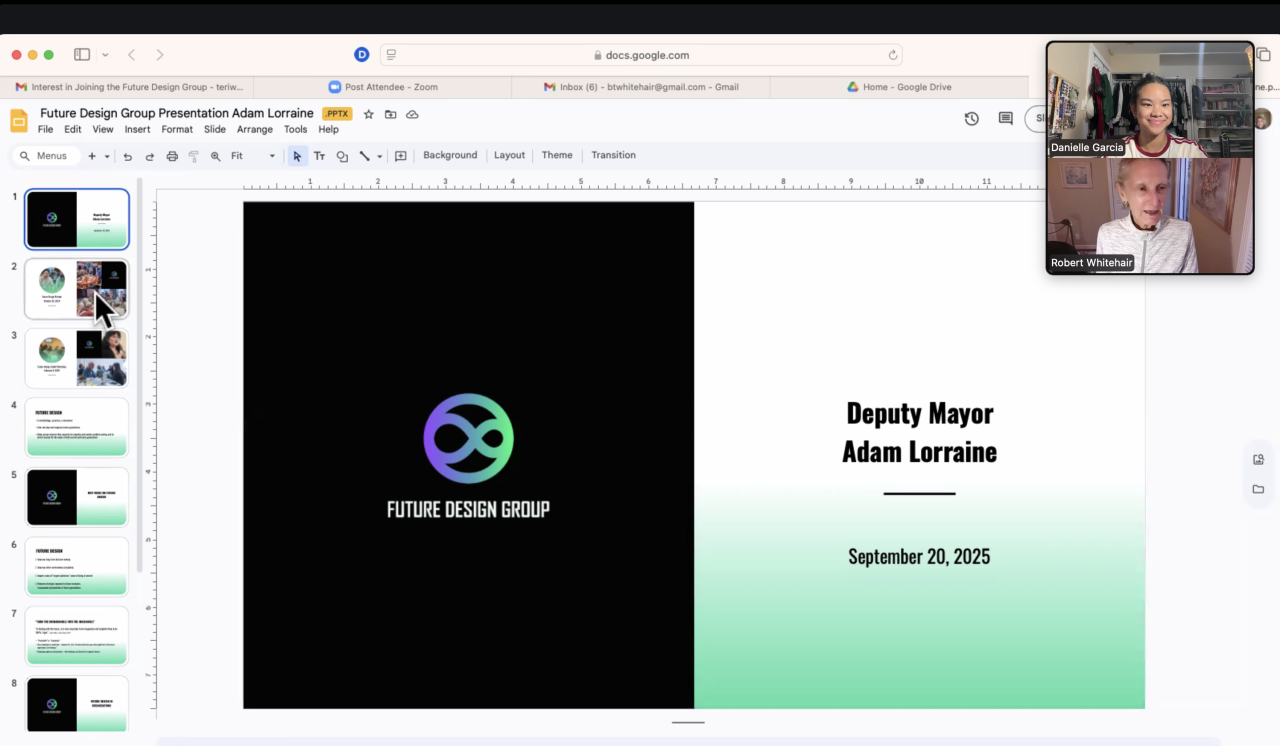
Task: Go forward using Safari forward arrow
Action: 160,55
